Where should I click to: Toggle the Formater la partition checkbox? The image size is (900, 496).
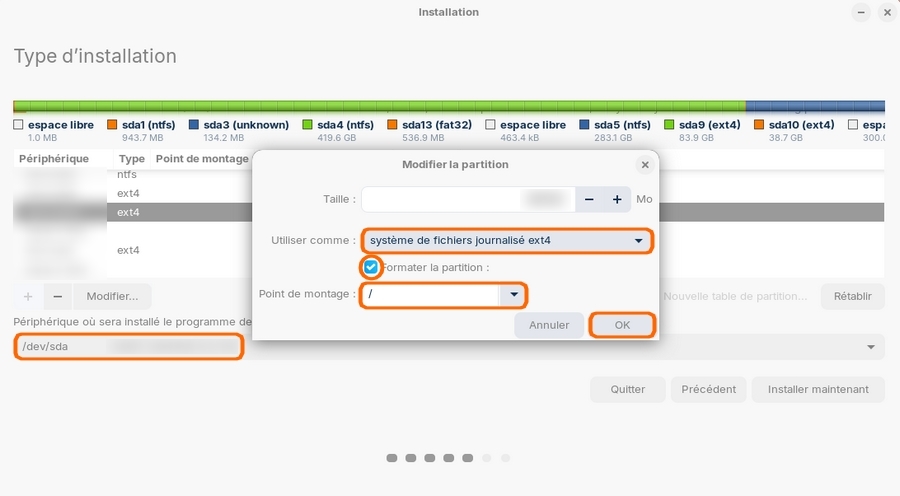(371, 267)
